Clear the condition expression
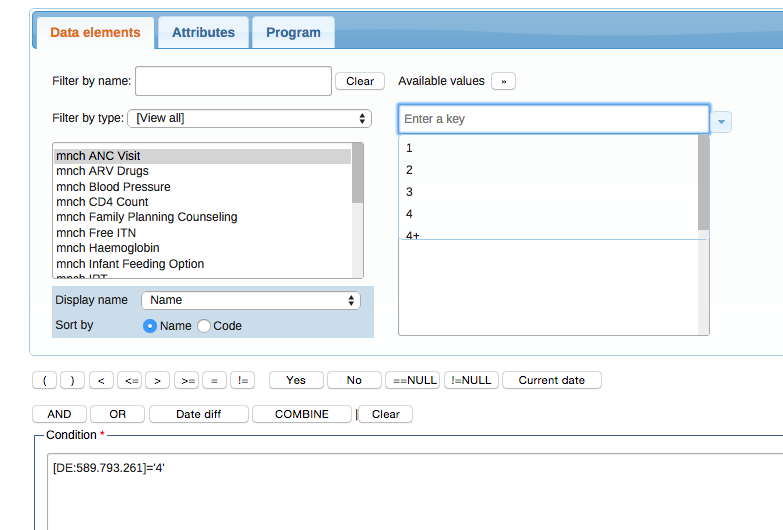Screen dimensions: 783x530 (x=386, y=414)
